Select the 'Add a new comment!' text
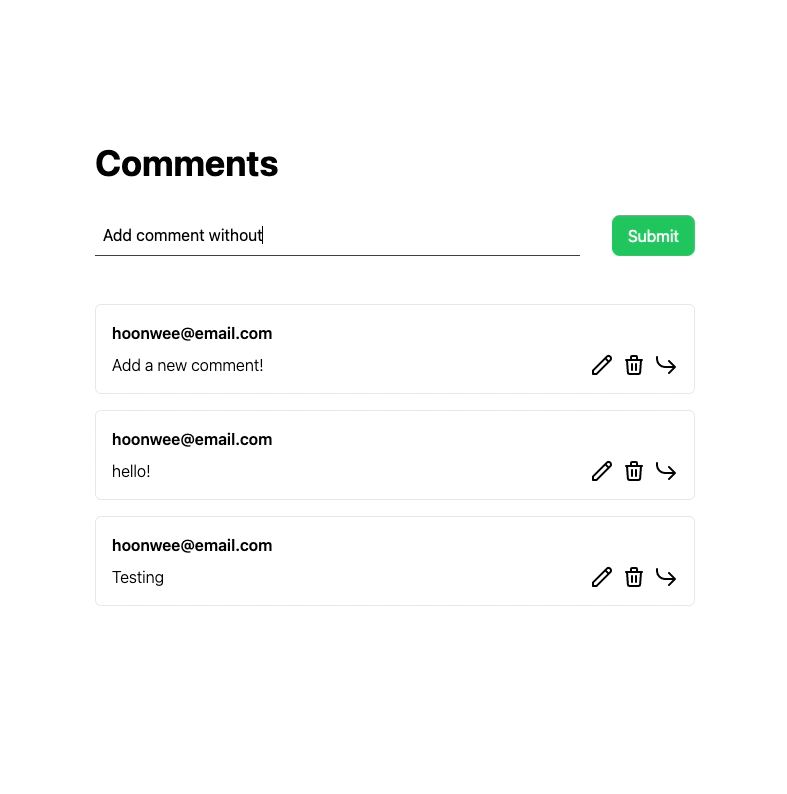 tap(188, 365)
